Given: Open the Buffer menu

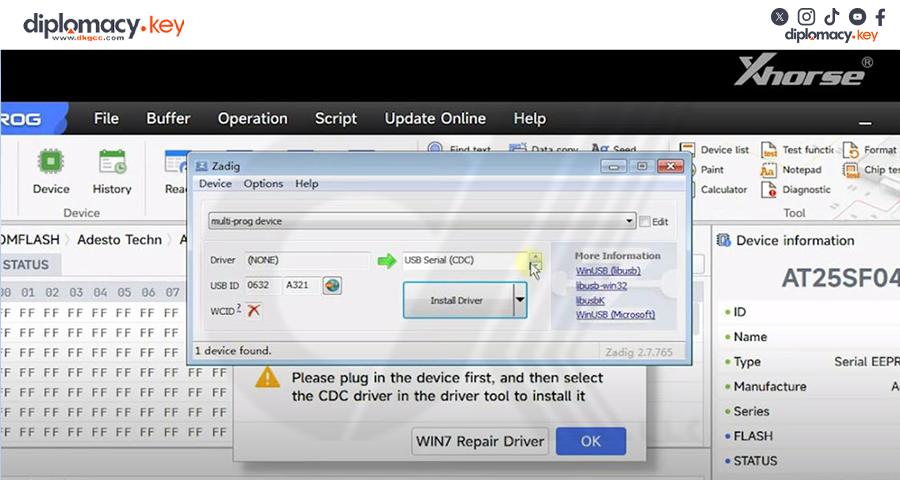Looking at the screenshot, I should point(168,118).
